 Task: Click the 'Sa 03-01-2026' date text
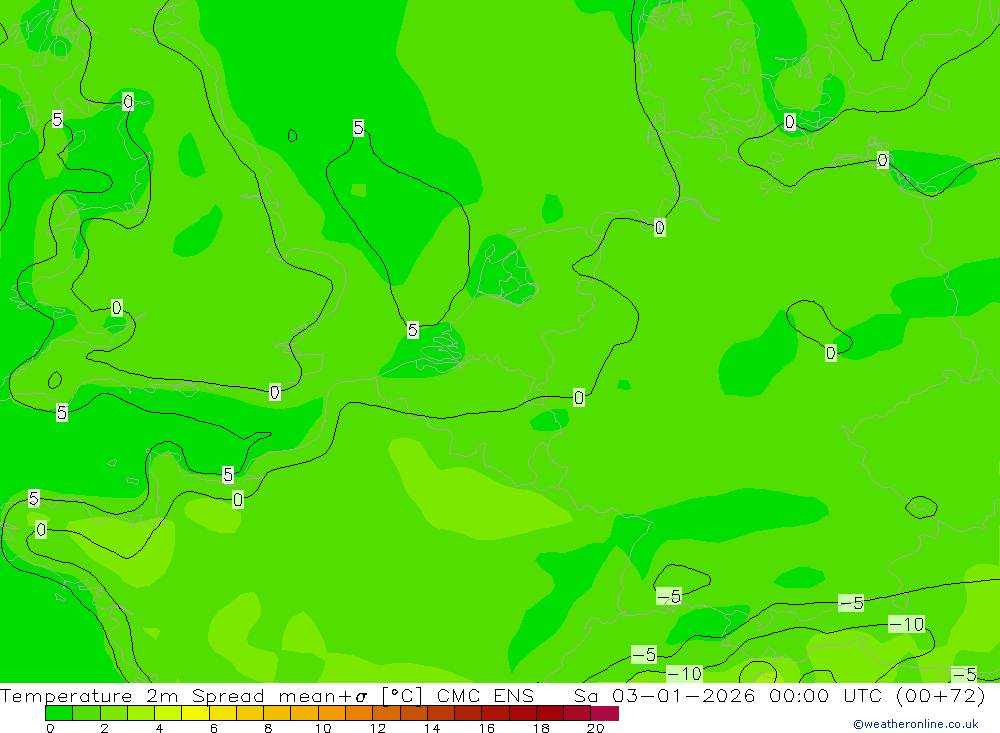coord(664,695)
